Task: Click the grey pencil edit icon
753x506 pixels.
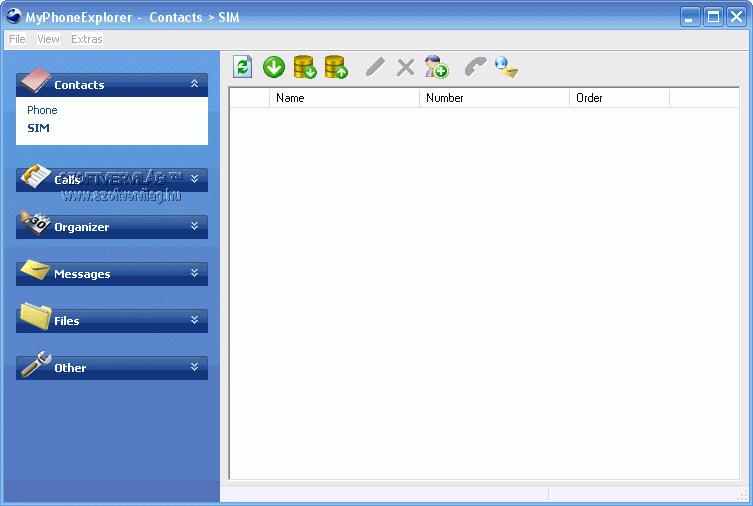Action: click(x=375, y=67)
